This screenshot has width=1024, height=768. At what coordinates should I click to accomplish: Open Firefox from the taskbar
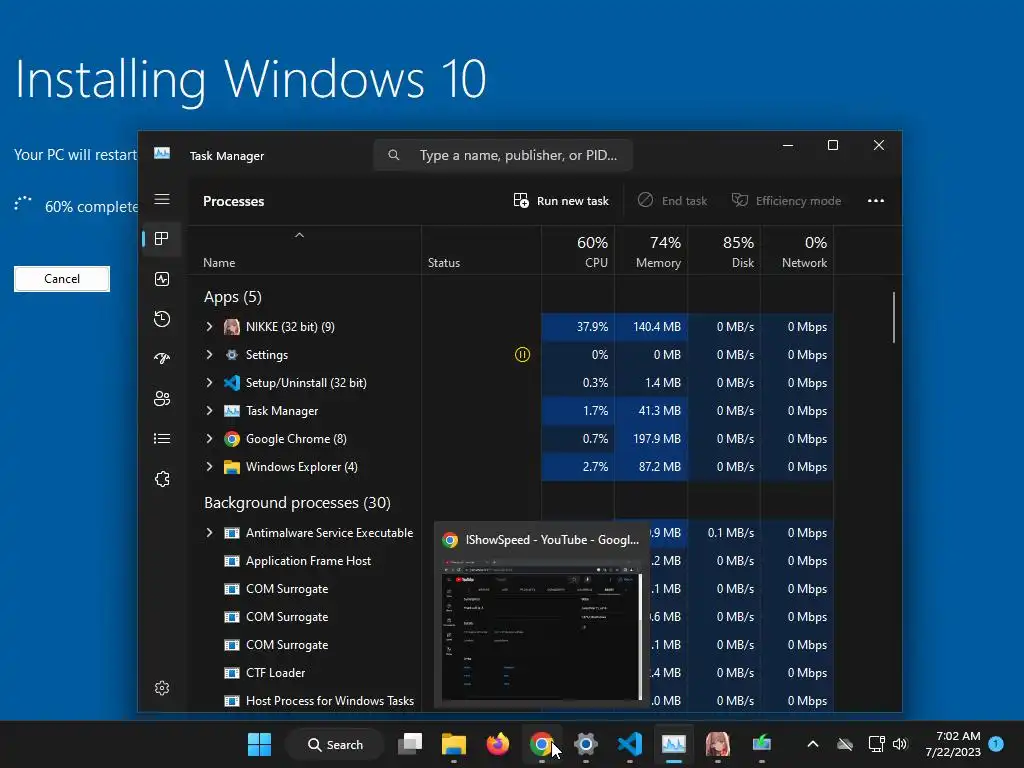point(498,744)
